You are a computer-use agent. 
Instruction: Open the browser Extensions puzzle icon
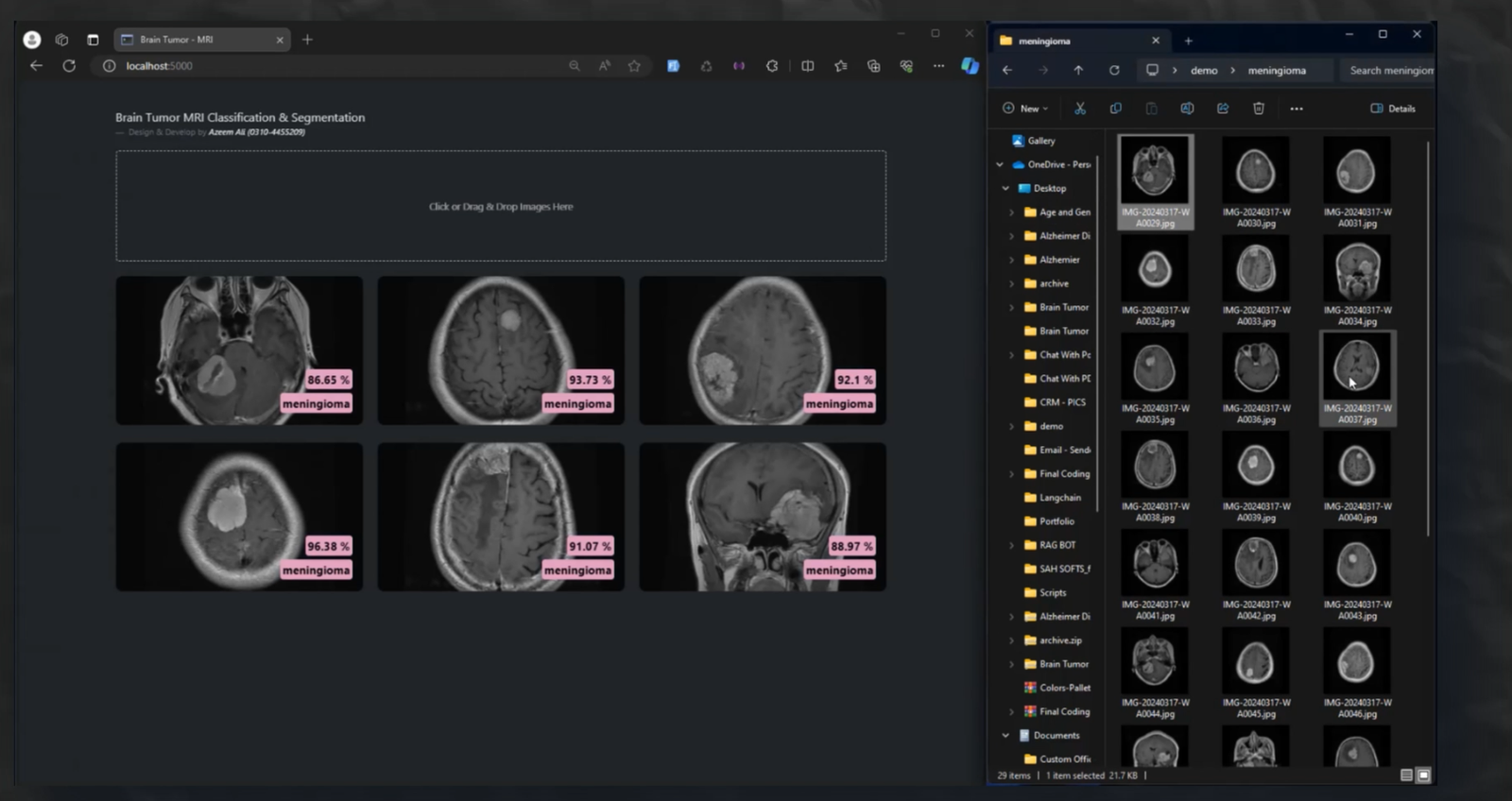[772, 66]
